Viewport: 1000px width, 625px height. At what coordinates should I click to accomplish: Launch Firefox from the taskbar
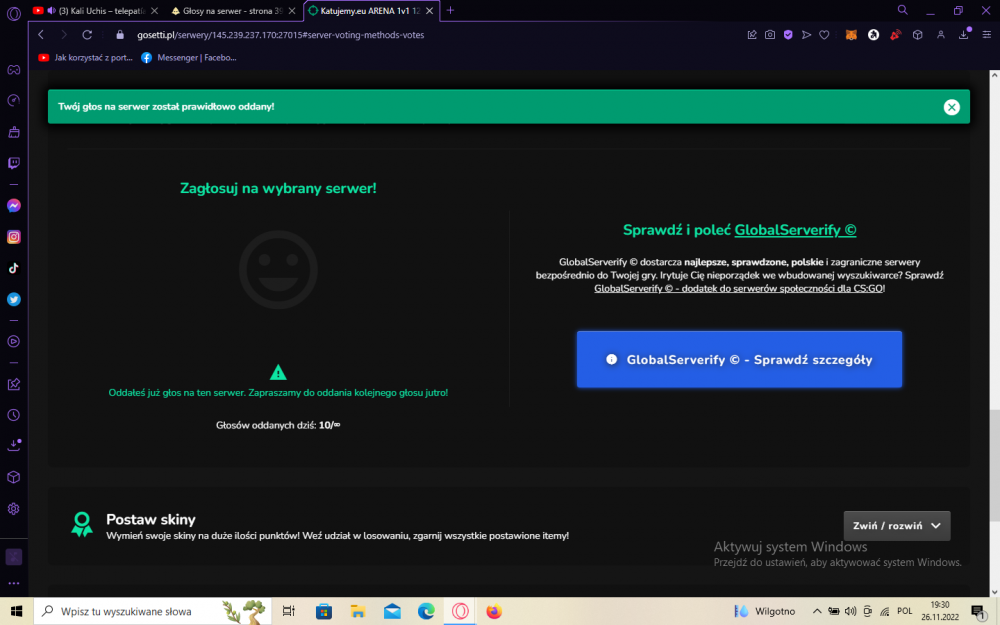[x=494, y=611]
